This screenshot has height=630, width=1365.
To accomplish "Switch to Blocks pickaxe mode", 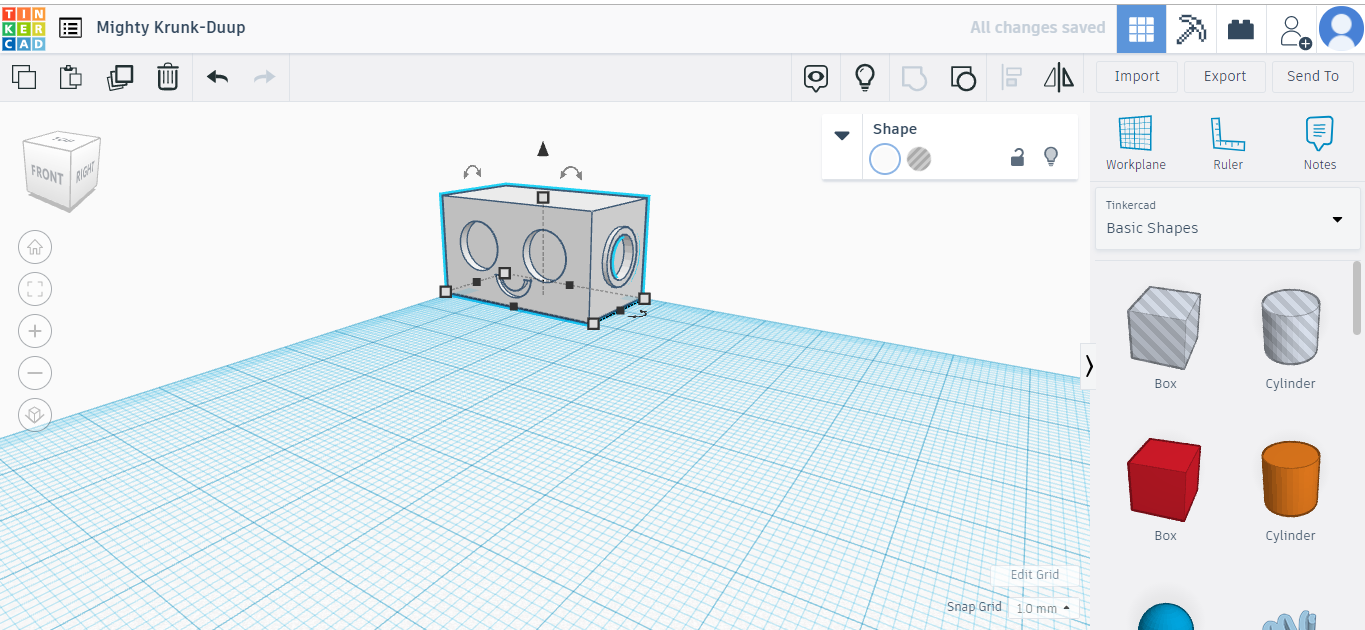I will pos(1191,28).
